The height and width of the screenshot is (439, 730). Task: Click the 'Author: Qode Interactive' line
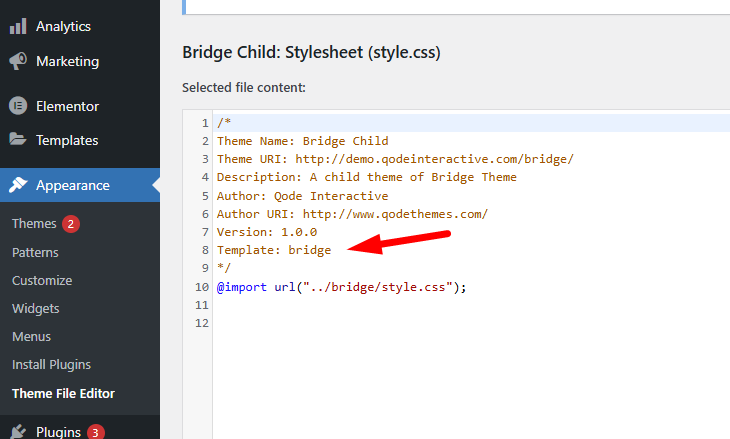(303, 196)
